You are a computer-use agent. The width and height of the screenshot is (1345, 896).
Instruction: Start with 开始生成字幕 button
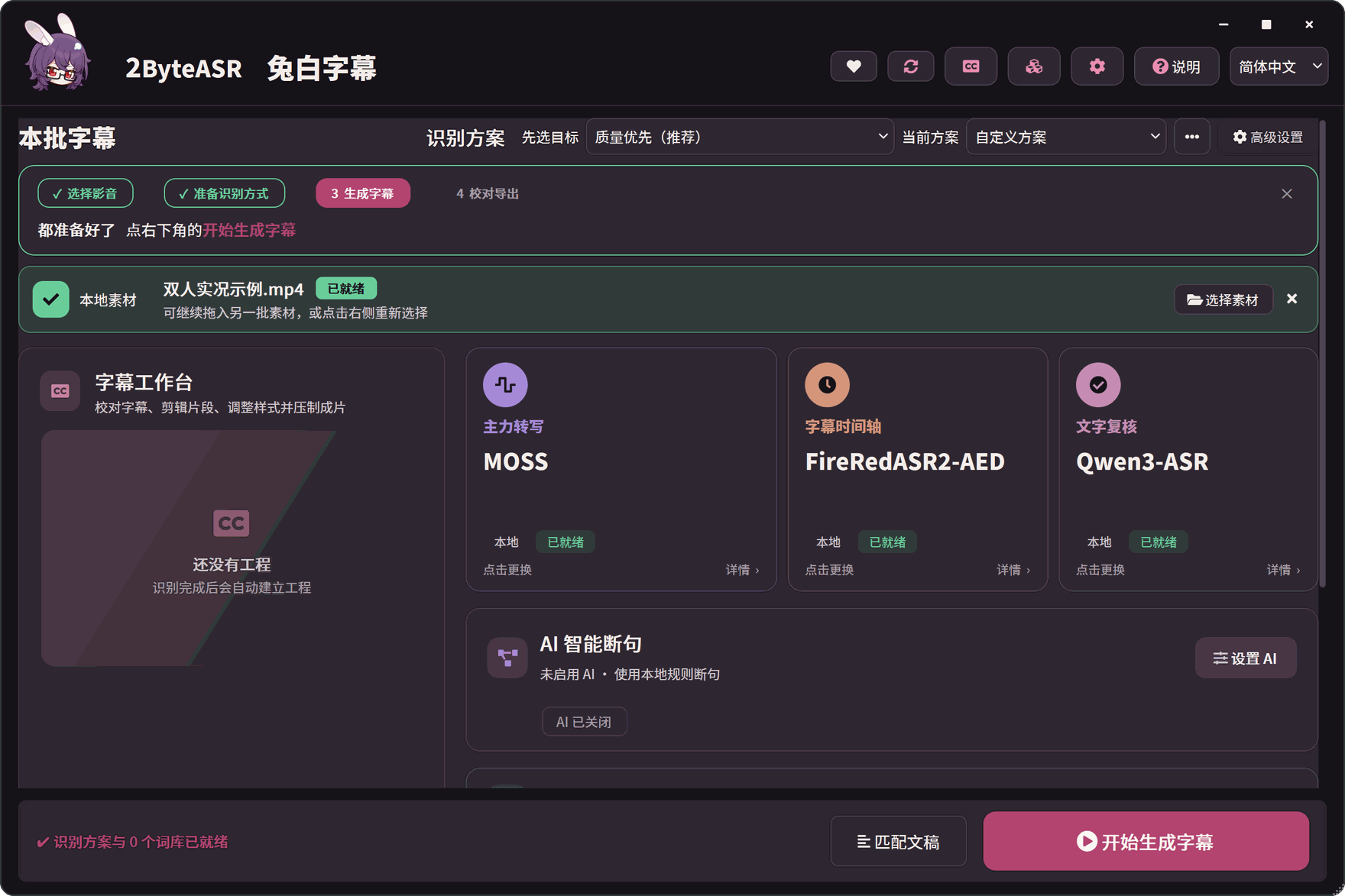pyautogui.click(x=1146, y=841)
